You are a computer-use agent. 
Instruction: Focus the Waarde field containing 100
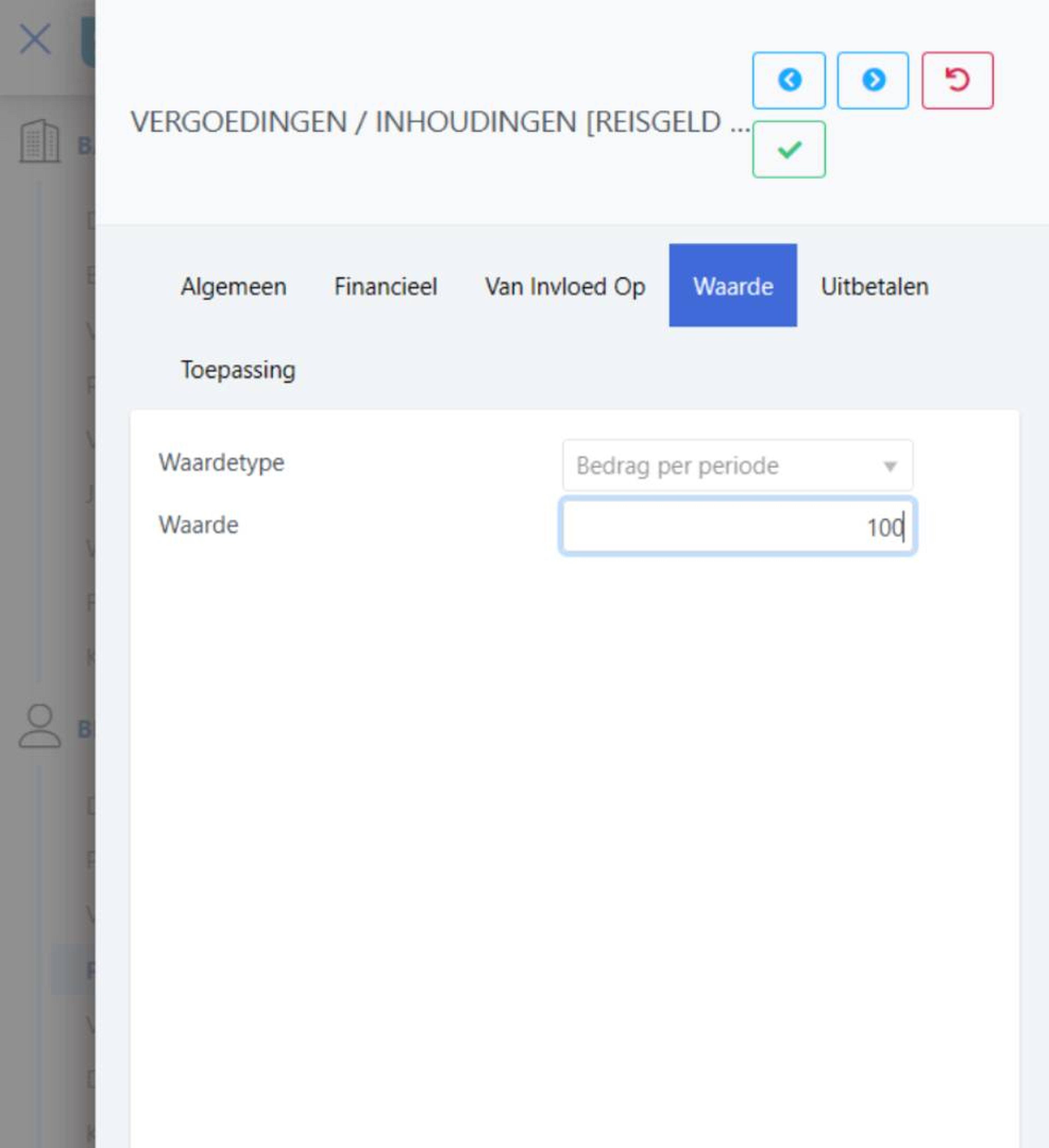738,526
